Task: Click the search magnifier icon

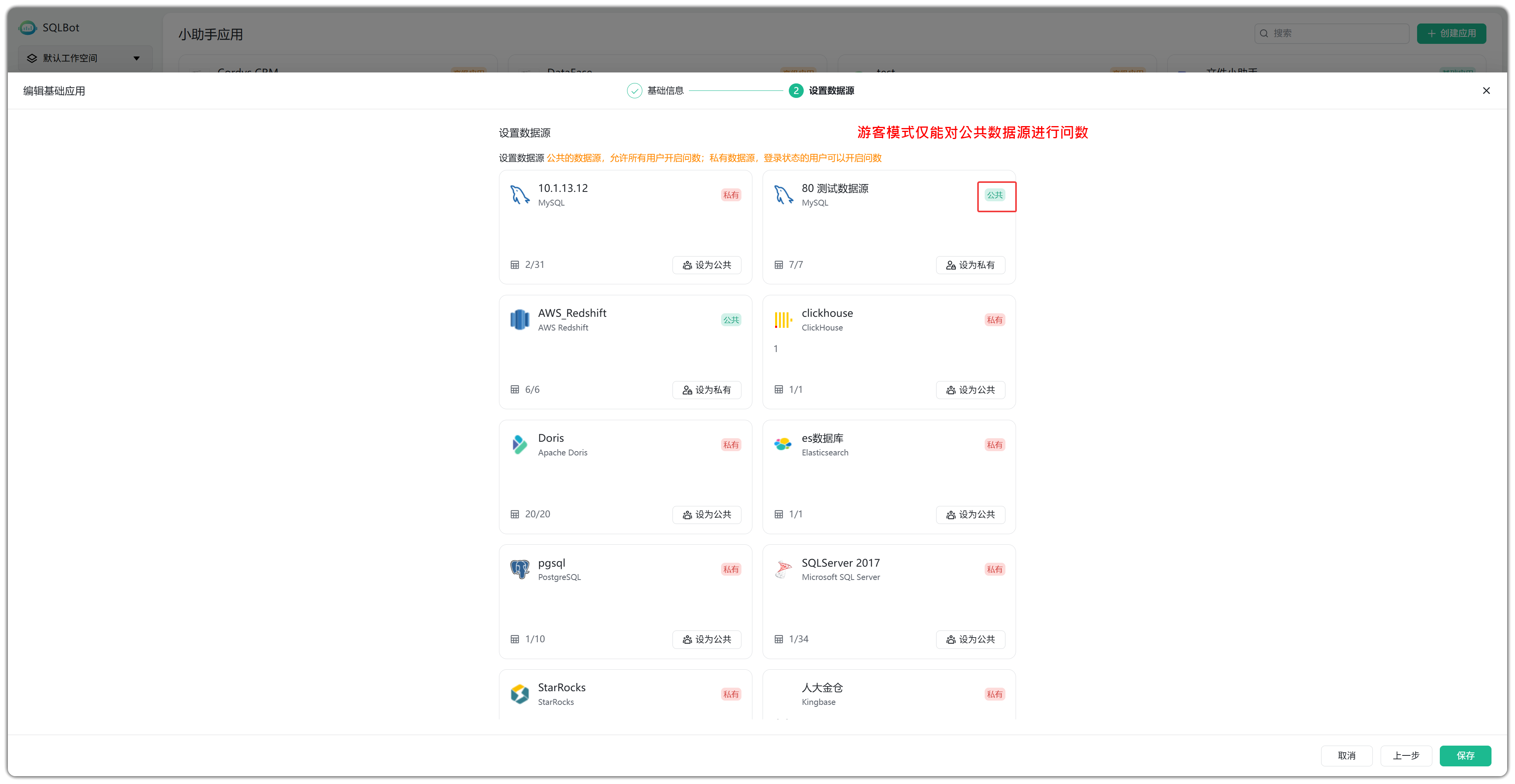Action: click(1264, 34)
